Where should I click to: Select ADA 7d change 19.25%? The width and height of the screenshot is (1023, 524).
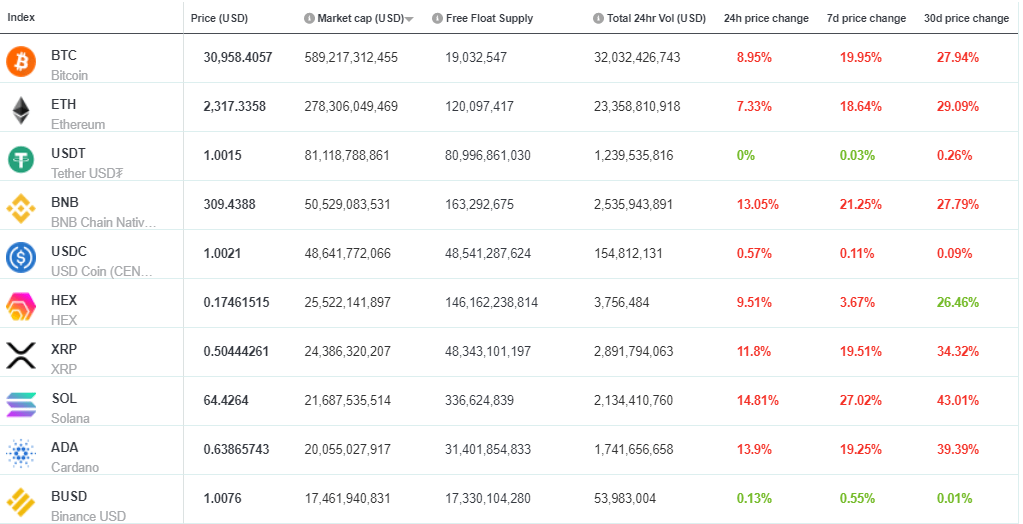tap(861, 449)
